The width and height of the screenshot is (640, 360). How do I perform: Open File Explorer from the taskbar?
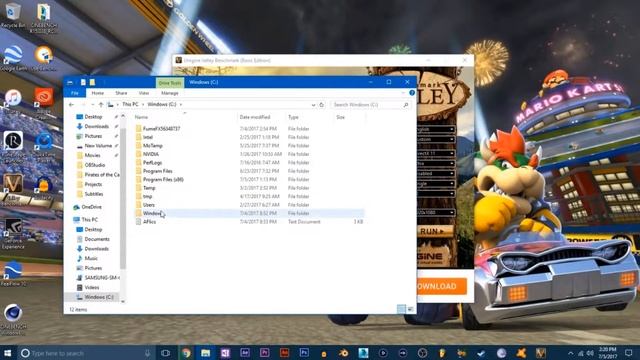[x=205, y=353]
